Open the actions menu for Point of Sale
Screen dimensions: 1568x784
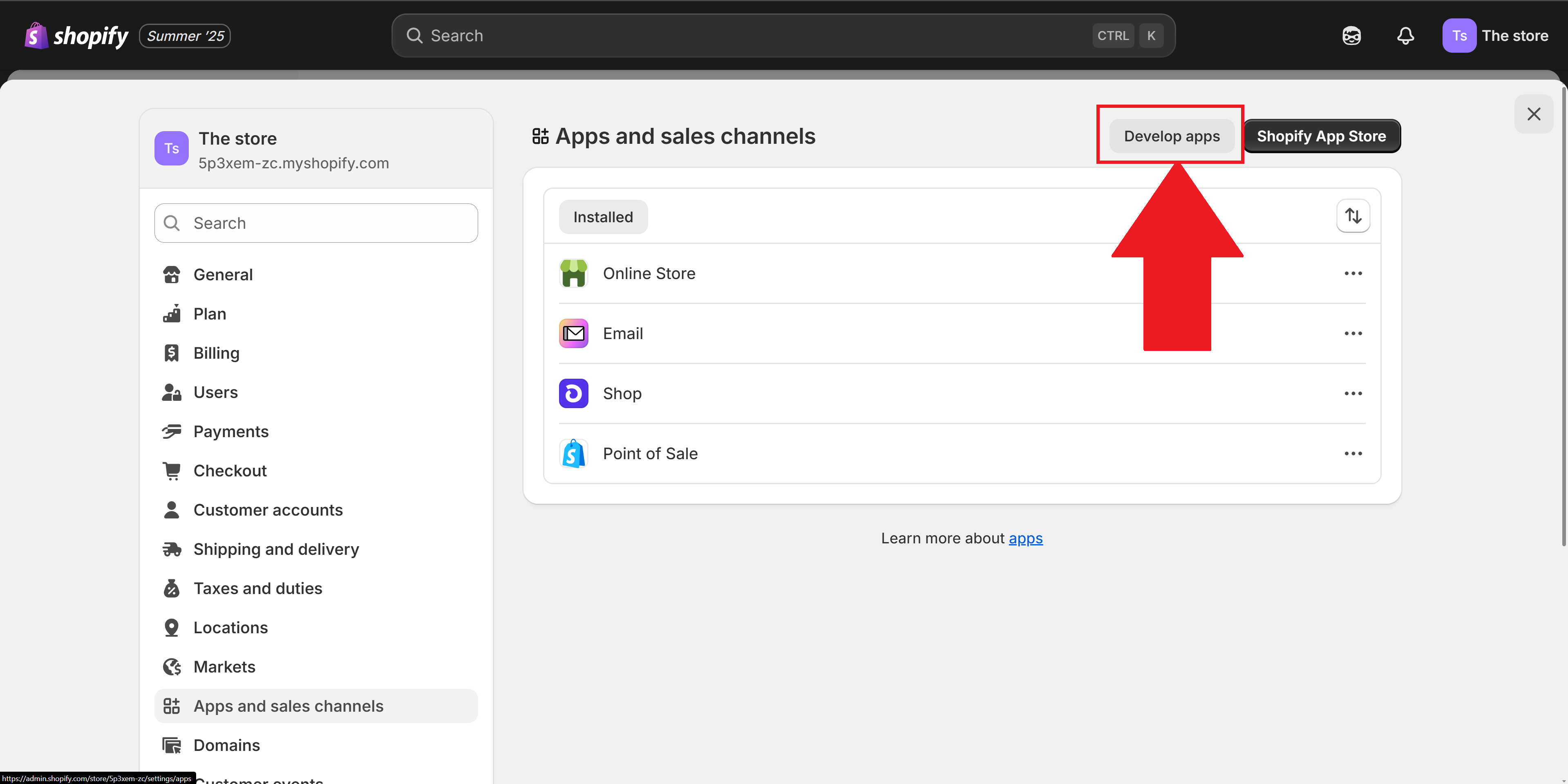1353,453
